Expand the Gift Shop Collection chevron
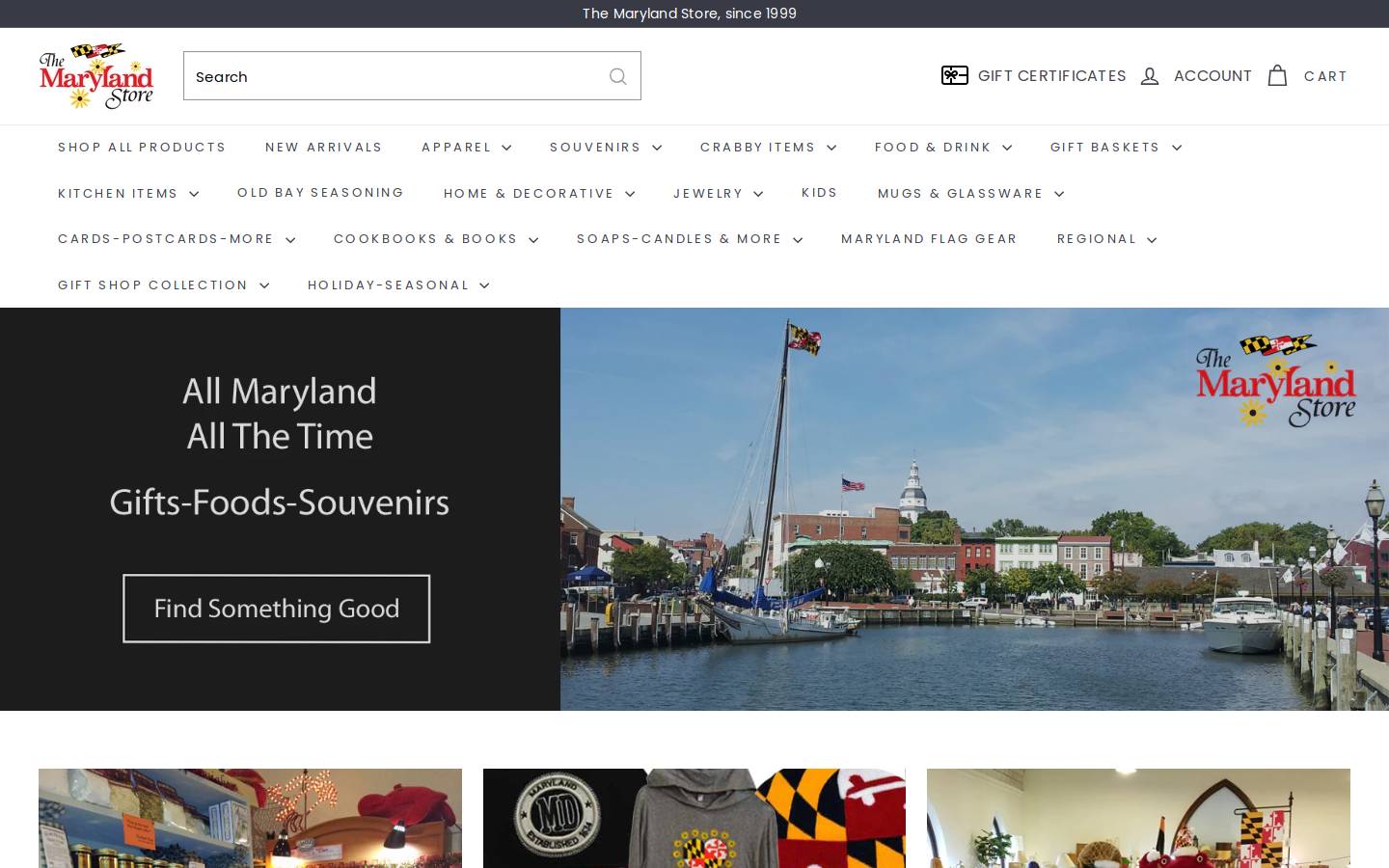Screen dimensions: 1389x868 tap(264, 285)
